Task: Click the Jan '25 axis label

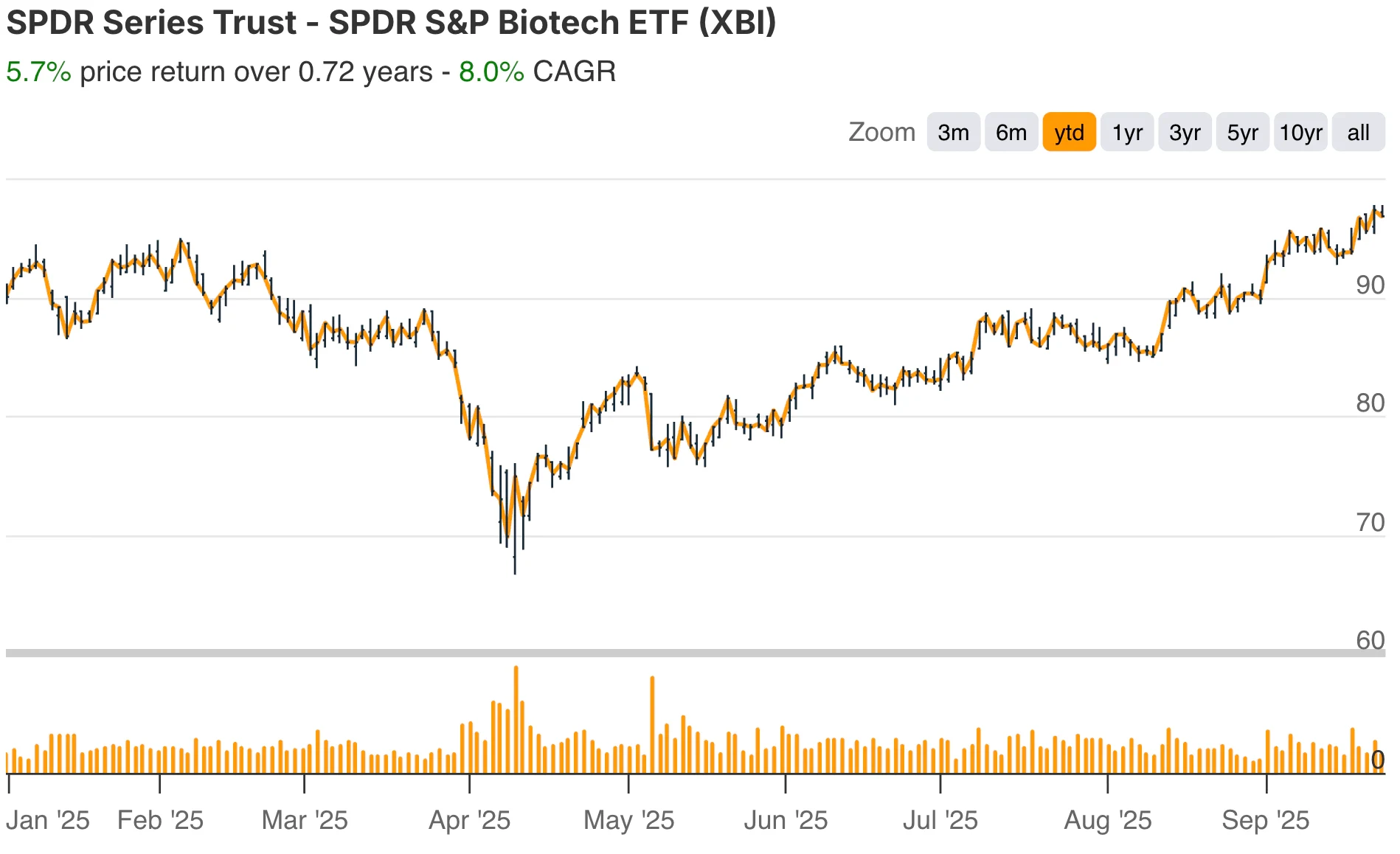Action: 46,819
